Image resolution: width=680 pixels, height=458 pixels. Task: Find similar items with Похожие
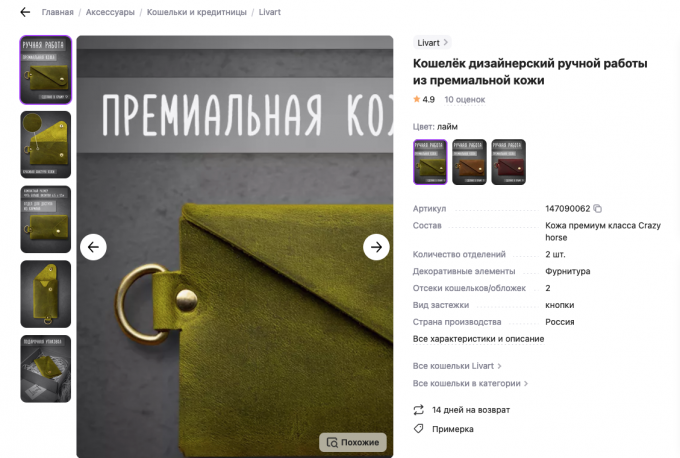[353, 442]
